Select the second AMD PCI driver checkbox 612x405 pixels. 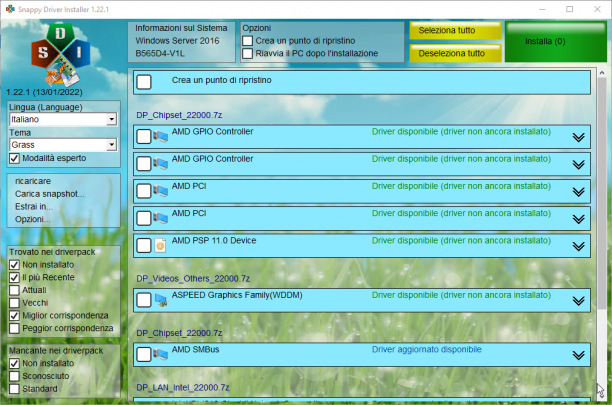pos(144,218)
